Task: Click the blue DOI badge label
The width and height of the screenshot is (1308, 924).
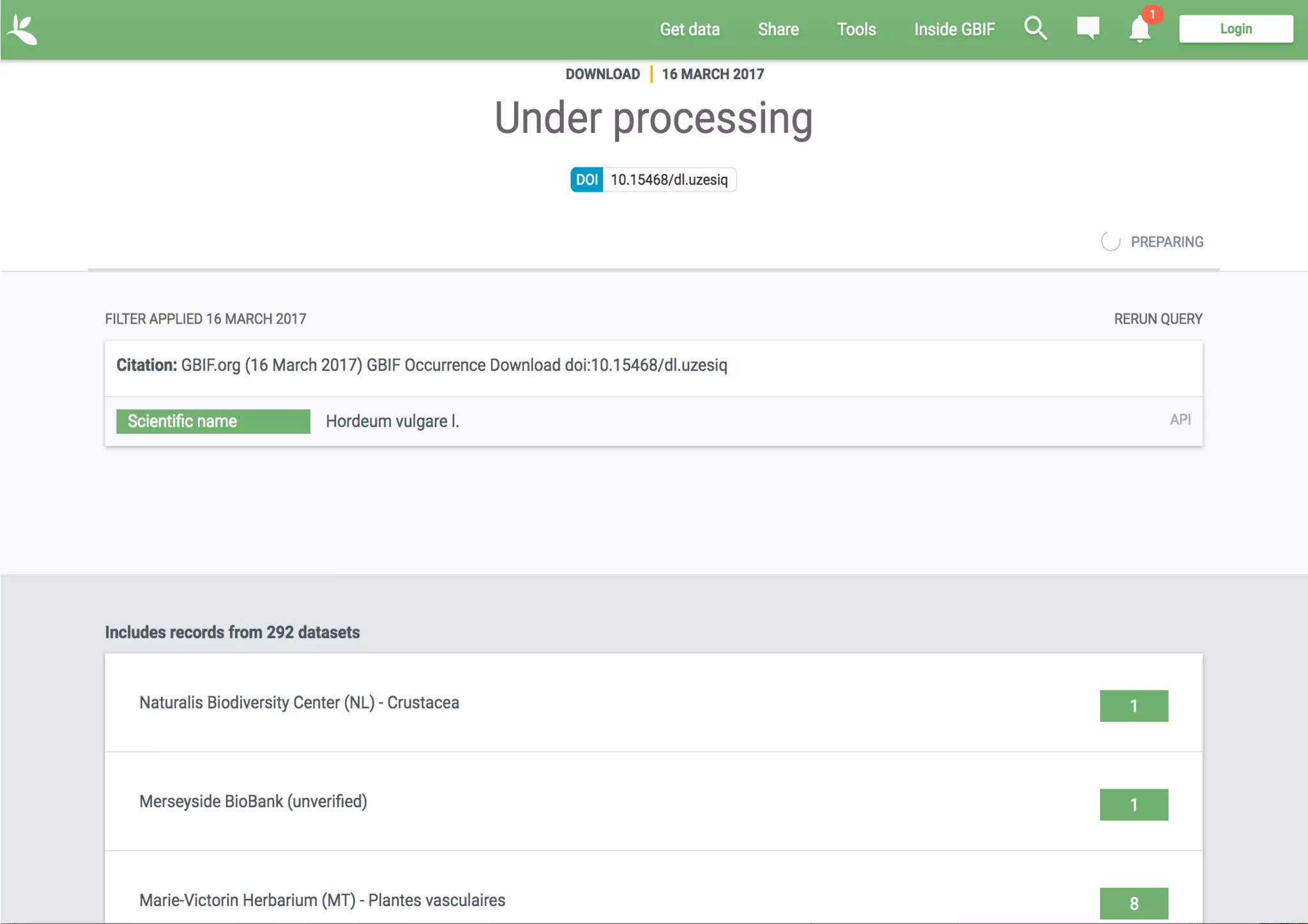Action: click(x=586, y=180)
